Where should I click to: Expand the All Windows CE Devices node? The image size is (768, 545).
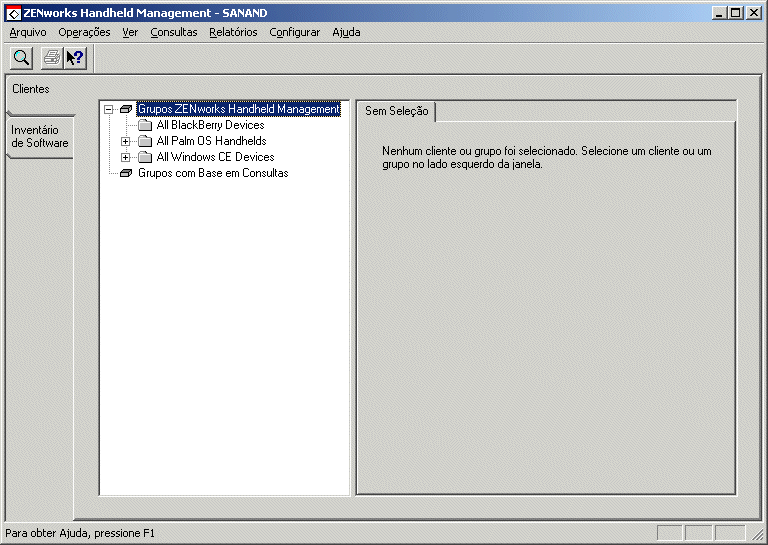click(x=125, y=158)
